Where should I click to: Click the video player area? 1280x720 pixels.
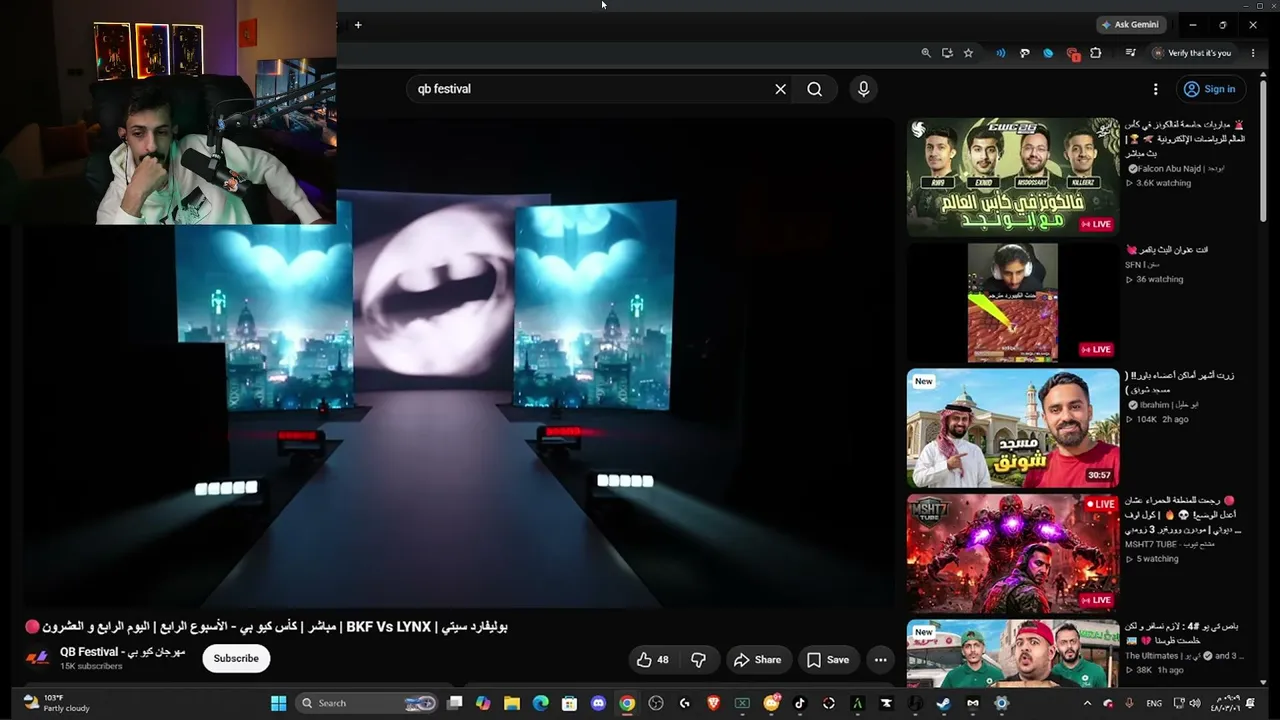point(459,362)
